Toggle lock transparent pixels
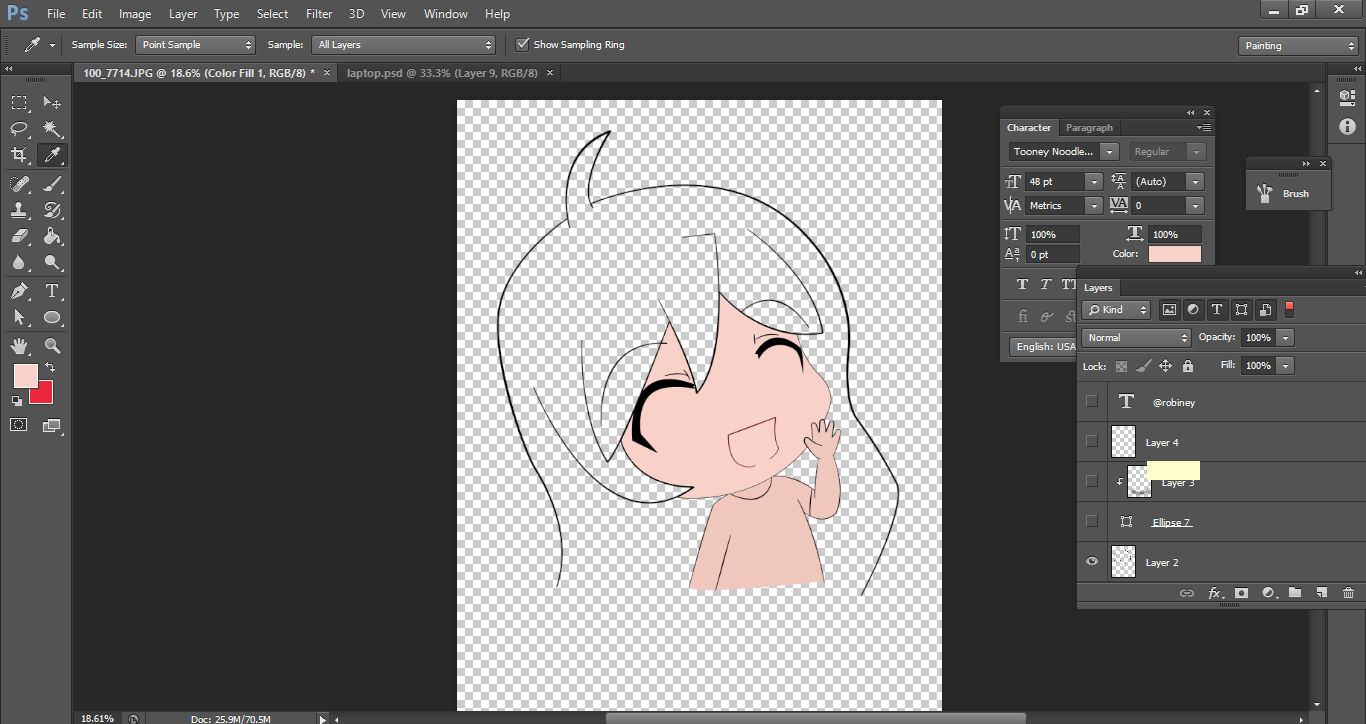The image size is (1366, 724). [1122, 366]
